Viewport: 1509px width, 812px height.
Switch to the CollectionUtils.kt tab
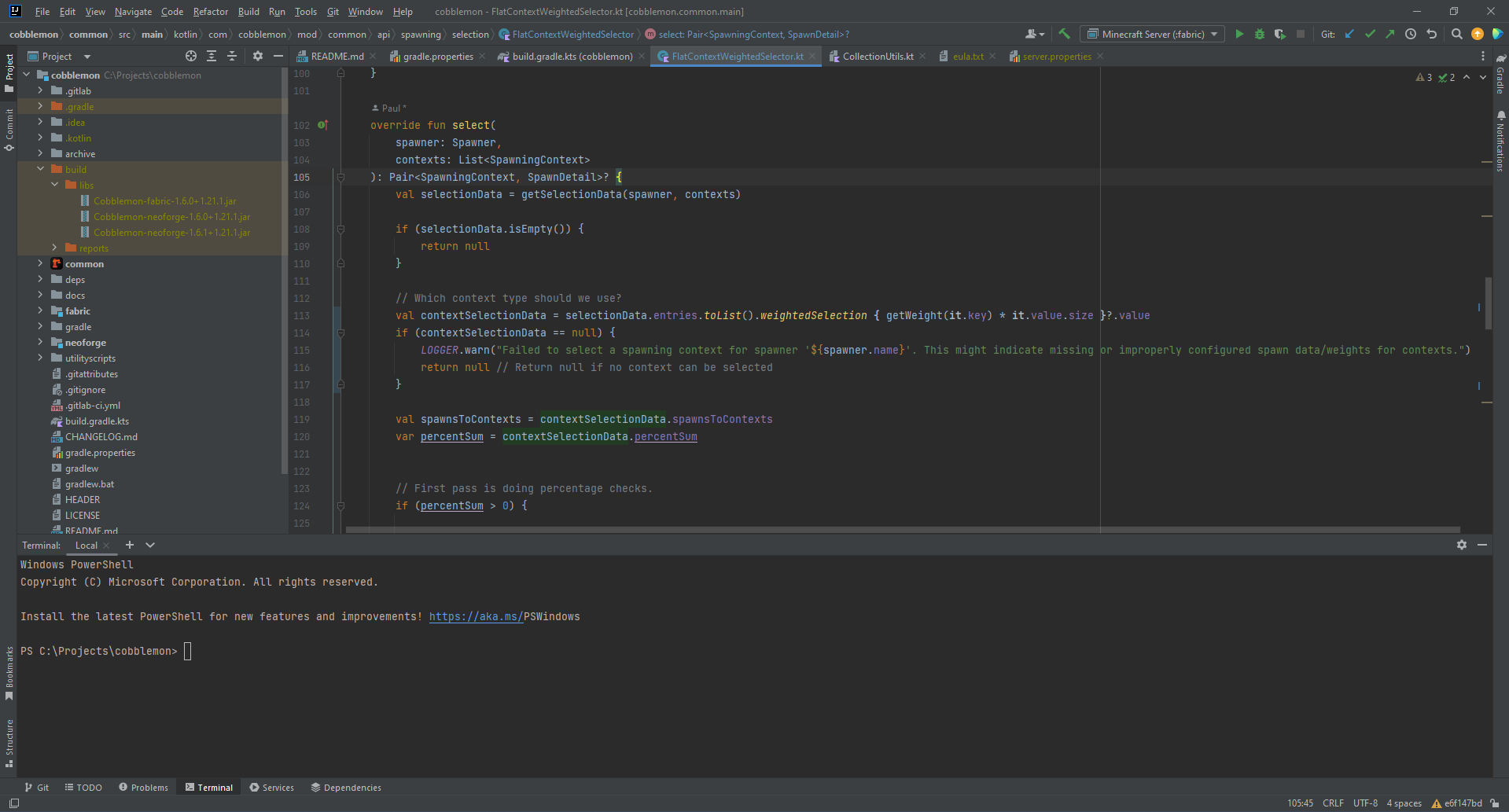click(x=878, y=56)
